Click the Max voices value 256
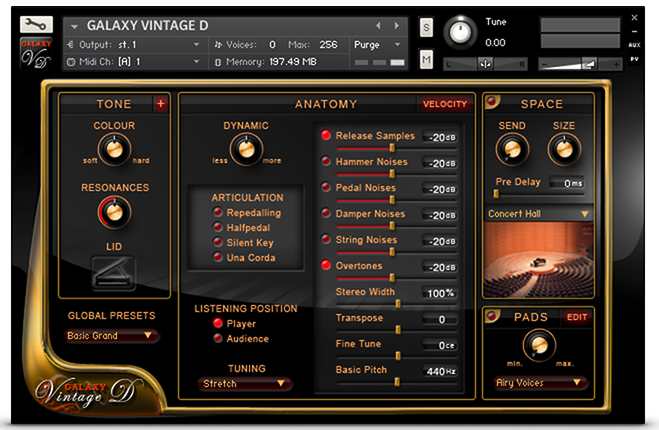Viewport: 659px width, 430px height. 328,45
